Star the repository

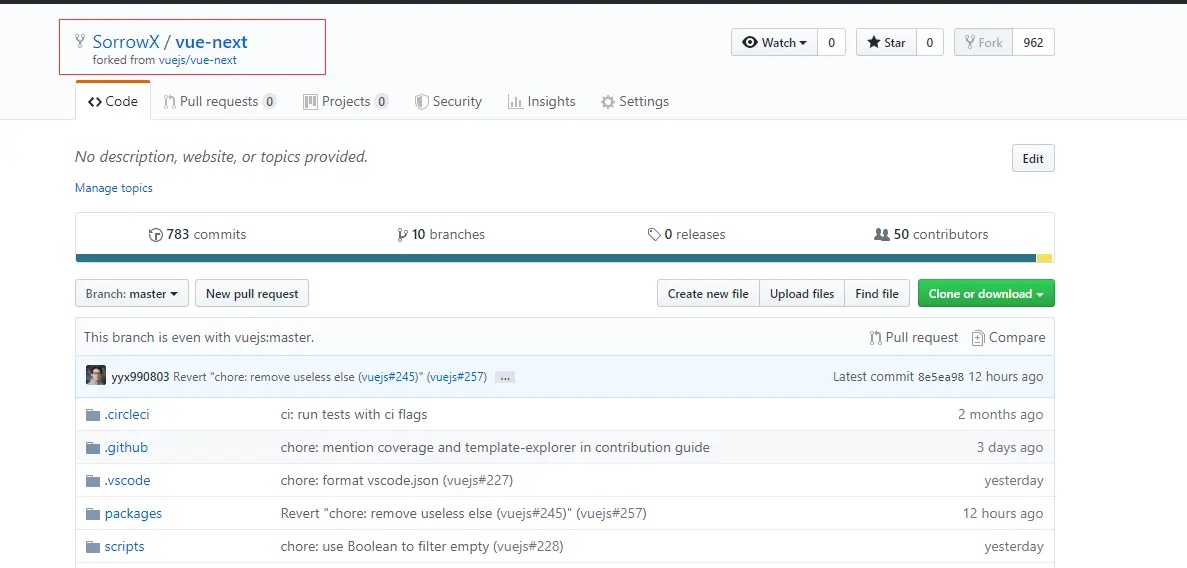tap(886, 42)
